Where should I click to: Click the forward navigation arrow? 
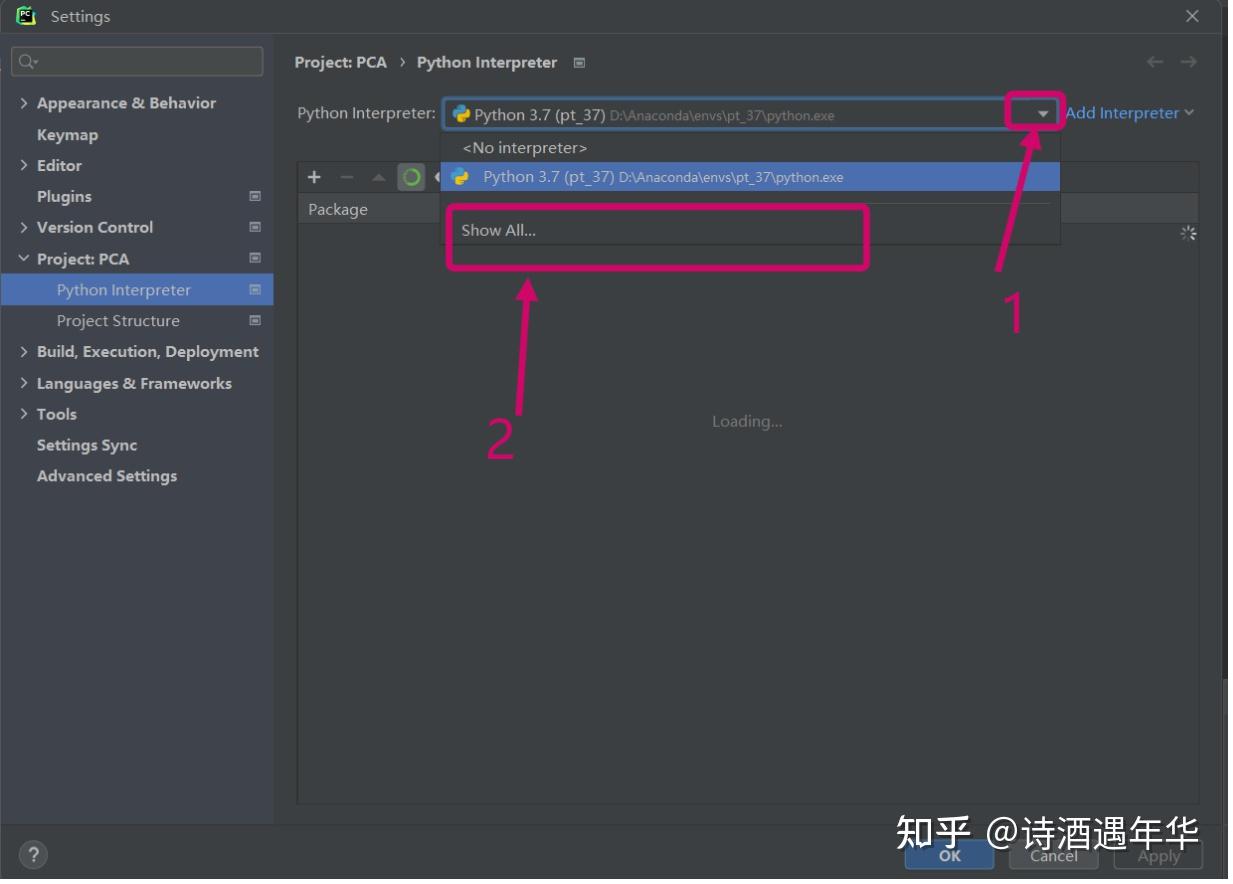coord(1188,62)
